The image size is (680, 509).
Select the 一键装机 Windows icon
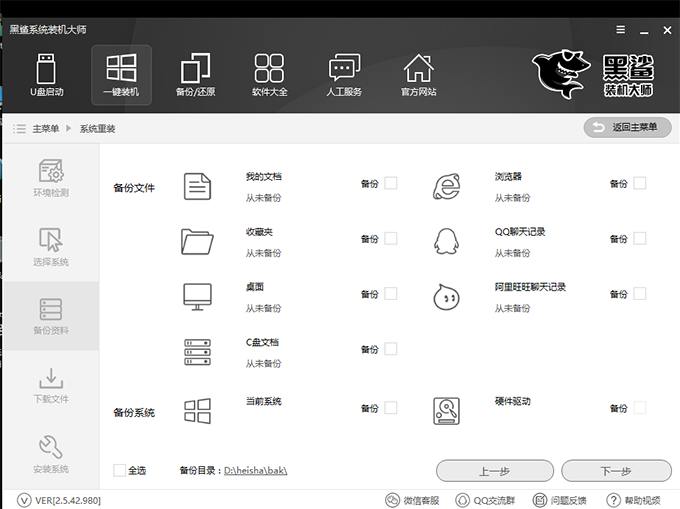121,75
